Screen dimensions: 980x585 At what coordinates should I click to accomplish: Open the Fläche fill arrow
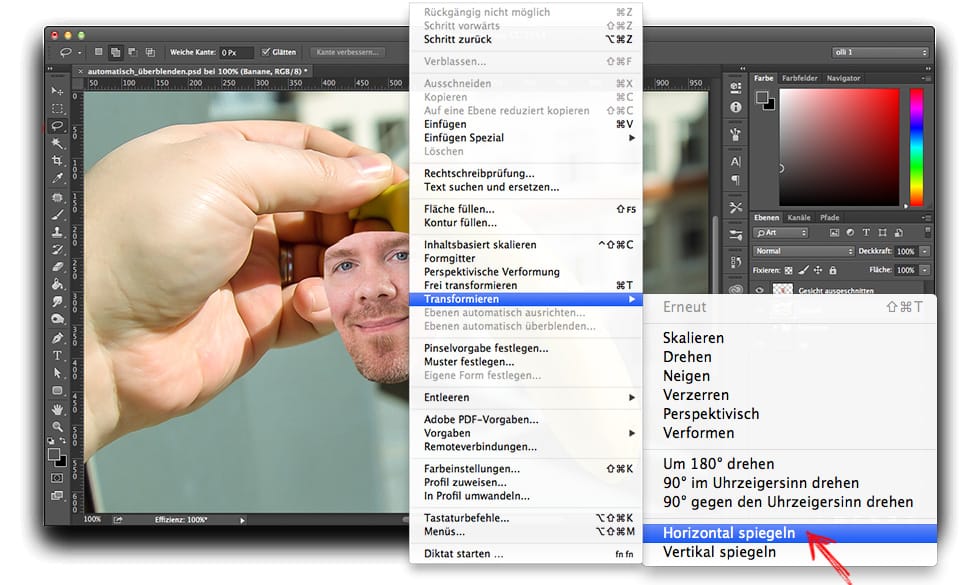(924, 270)
